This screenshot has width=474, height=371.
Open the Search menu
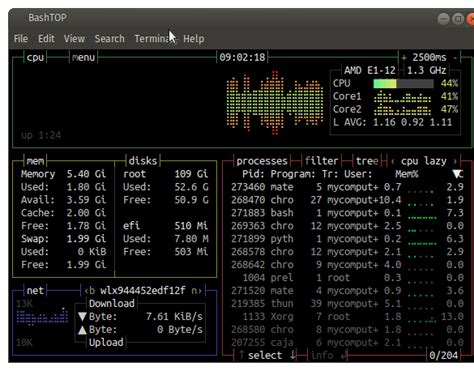109,39
